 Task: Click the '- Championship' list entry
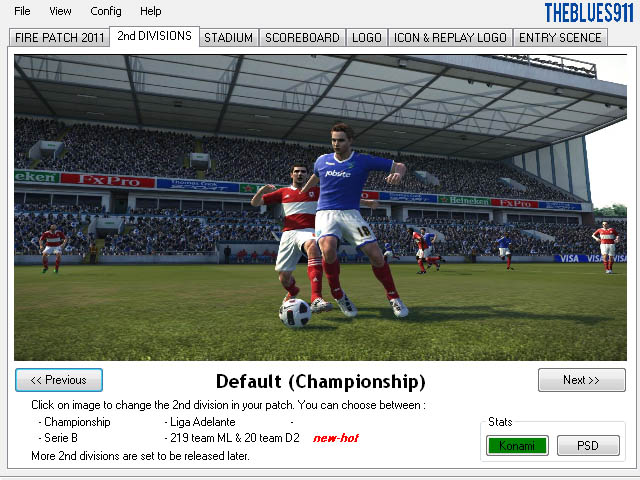click(x=74, y=422)
